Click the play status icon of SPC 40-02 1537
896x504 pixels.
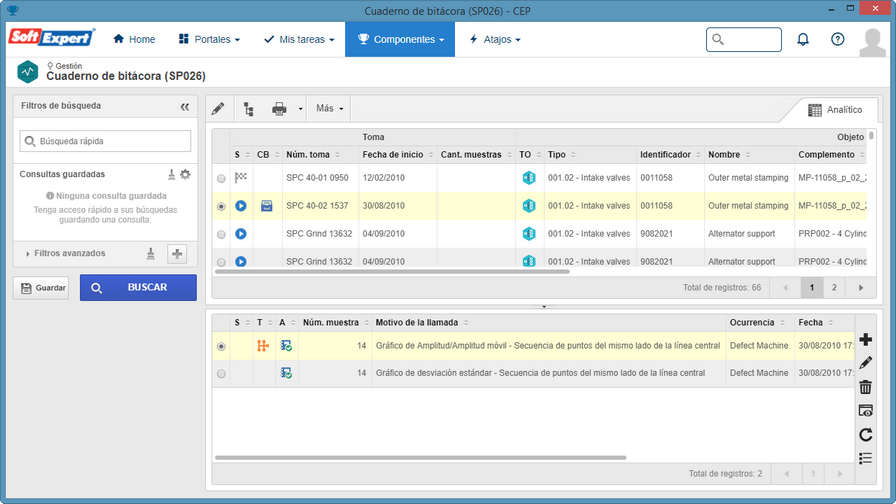point(241,206)
